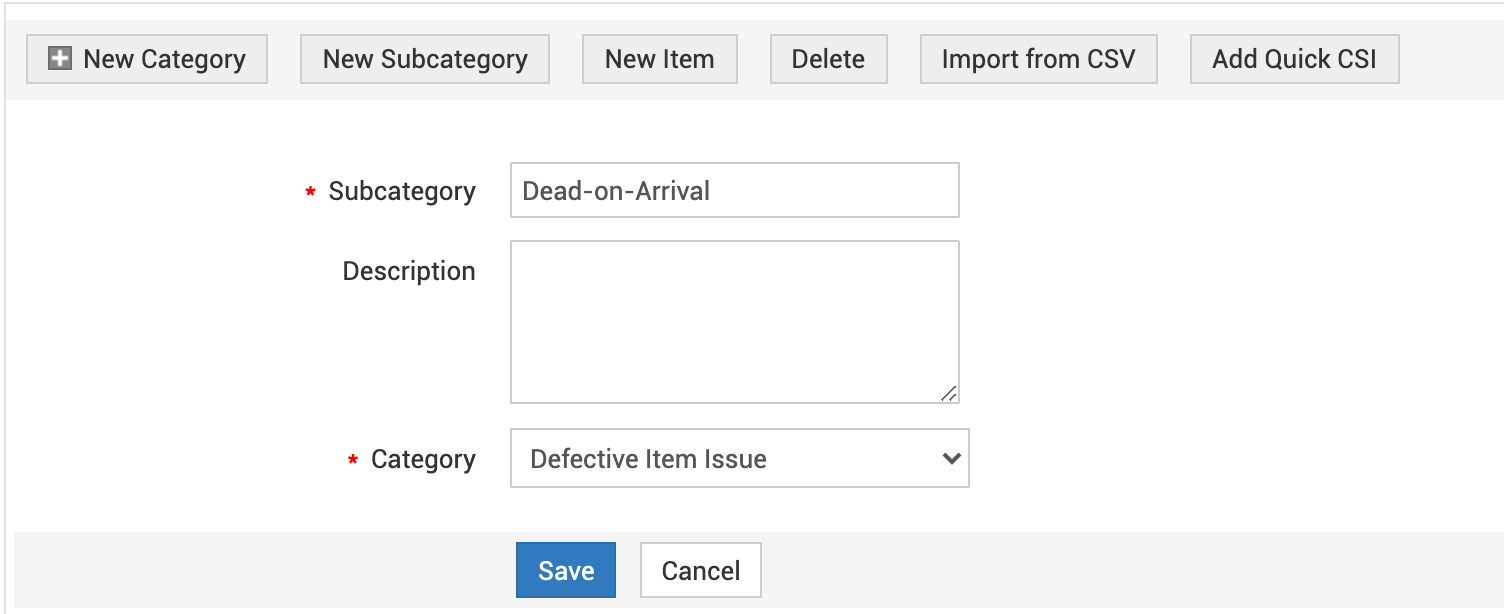The height and width of the screenshot is (614, 1504).
Task: Click the Category field label
Action: pyautogui.click(x=423, y=459)
